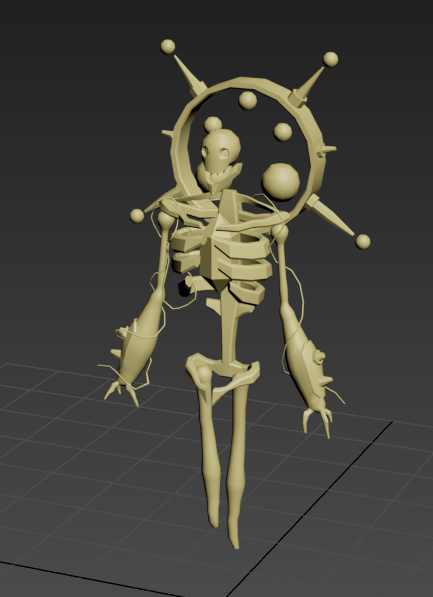Viewport: 433px width, 597px height.
Task: Click the tip of the longer front leg
Action: [x=235, y=541]
